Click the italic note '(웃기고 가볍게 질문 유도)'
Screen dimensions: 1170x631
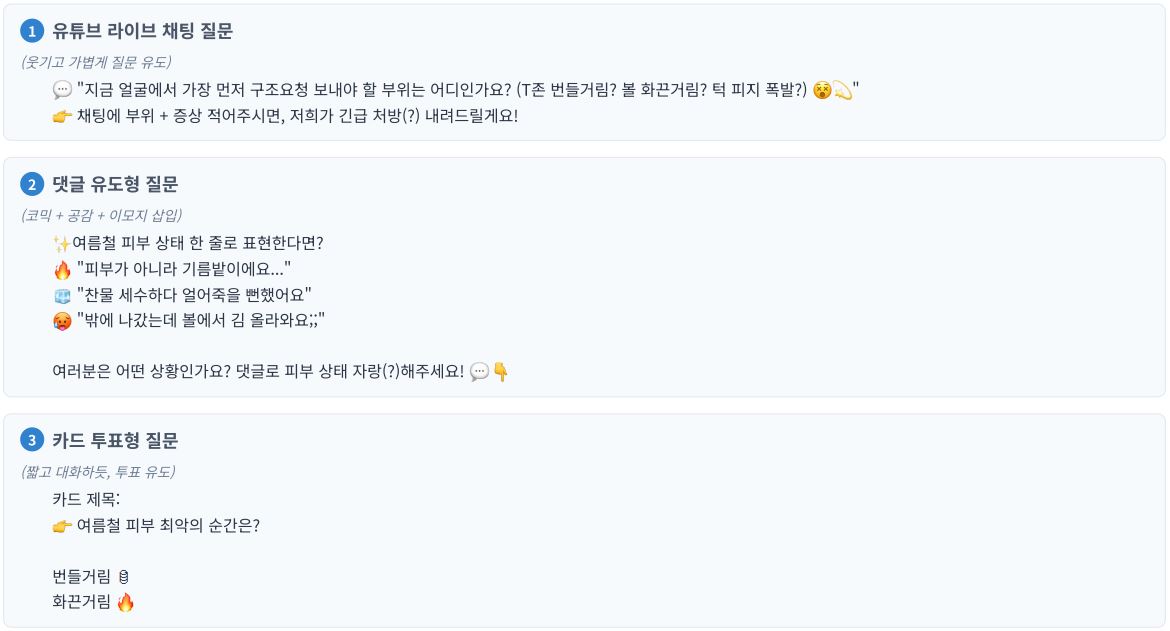coord(96,62)
